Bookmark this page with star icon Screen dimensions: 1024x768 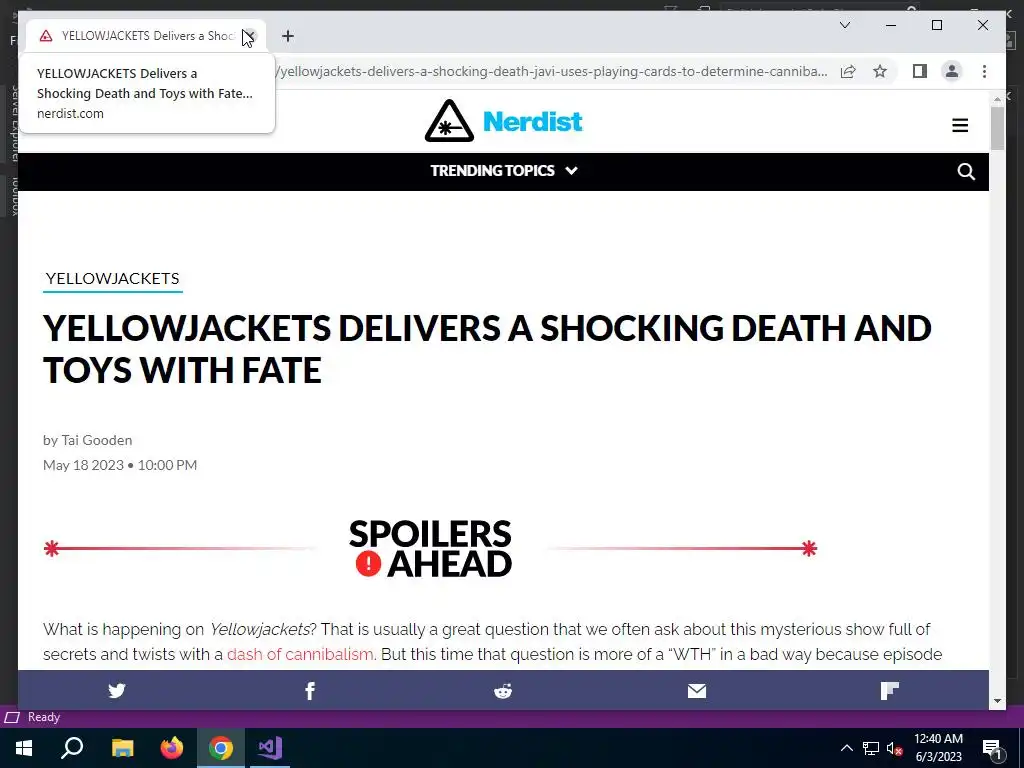[x=880, y=71]
